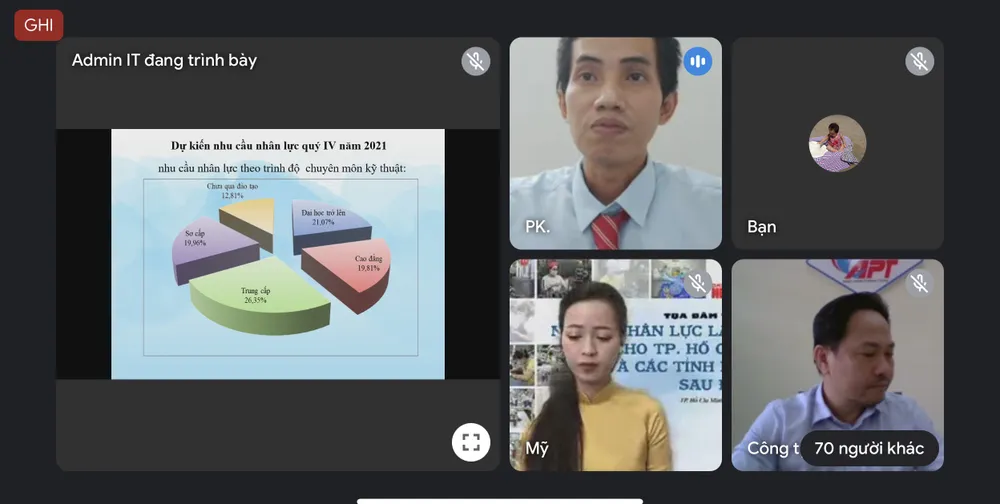
Task: Tap the home indicator bar at bottom
Action: tap(499, 500)
